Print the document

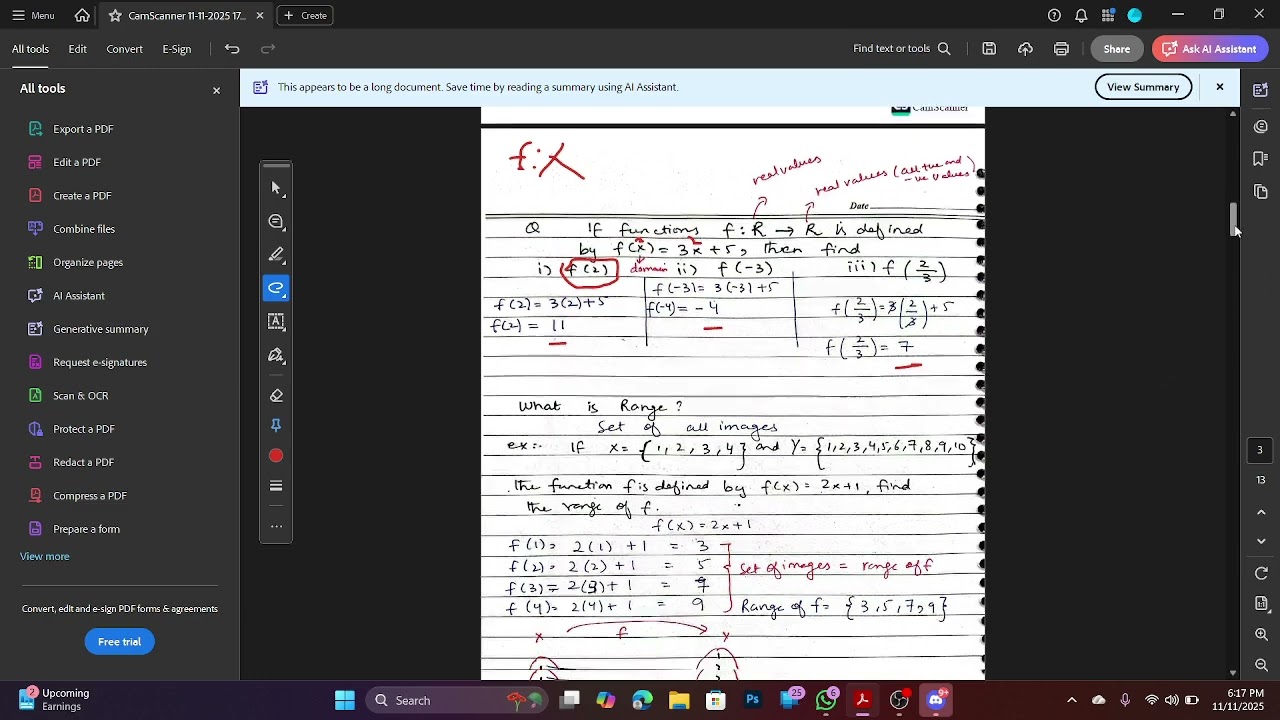tap(1061, 49)
